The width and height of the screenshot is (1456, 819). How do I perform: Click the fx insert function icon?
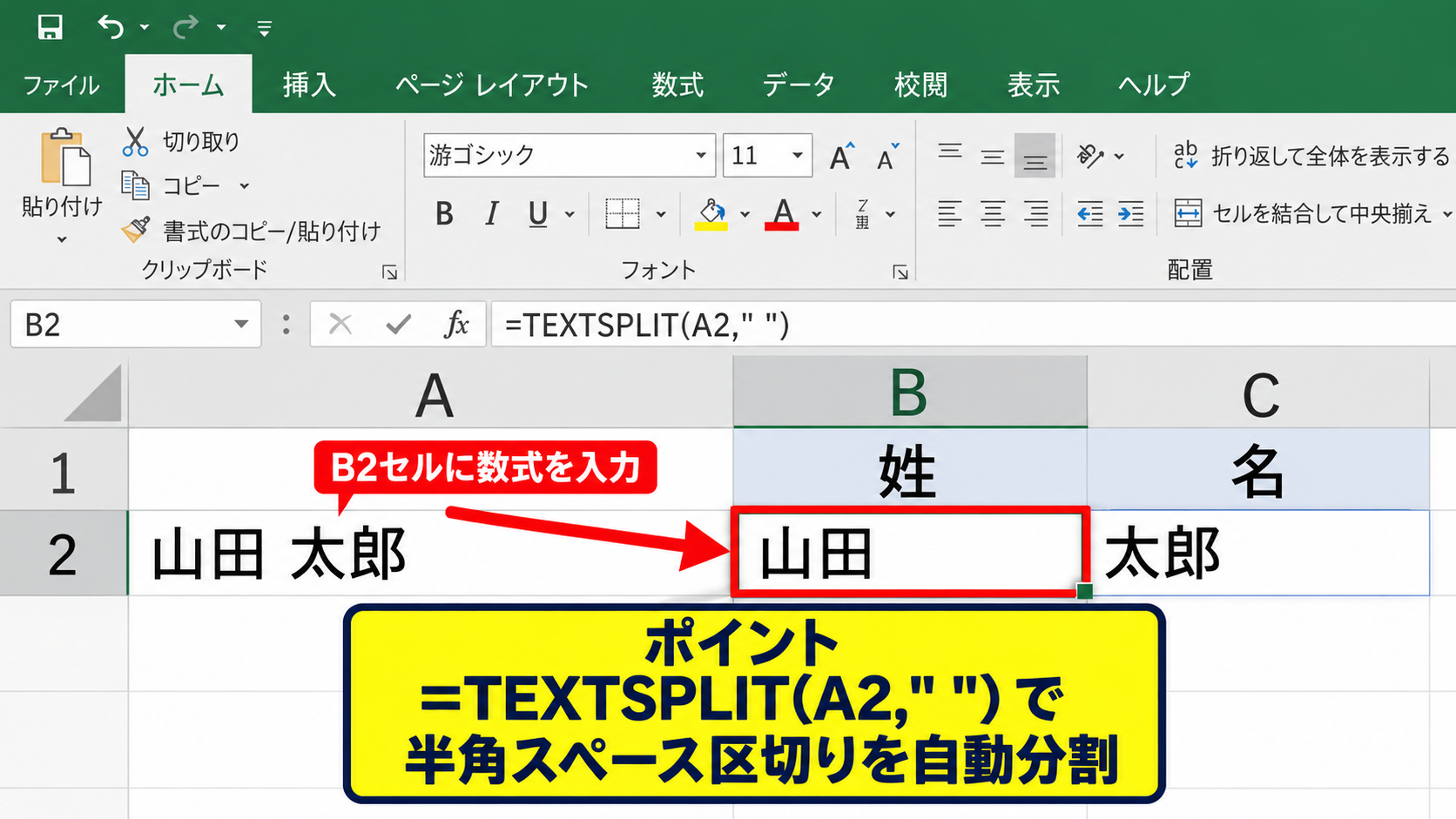coord(456,325)
